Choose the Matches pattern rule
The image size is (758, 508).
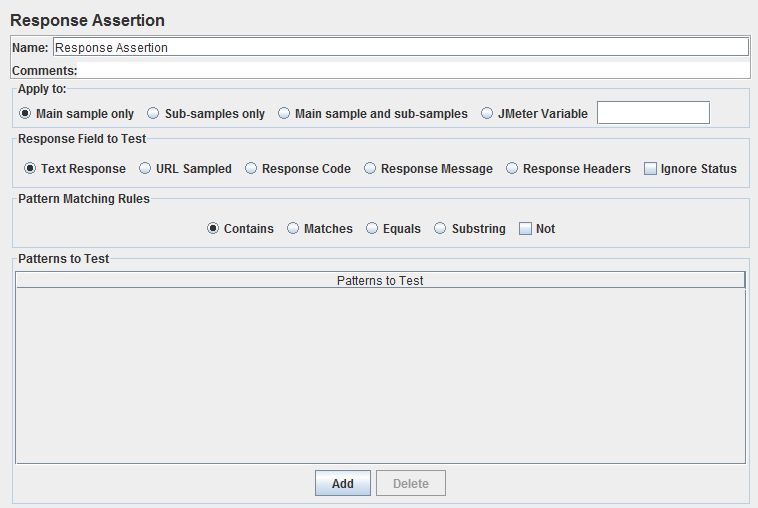click(293, 229)
